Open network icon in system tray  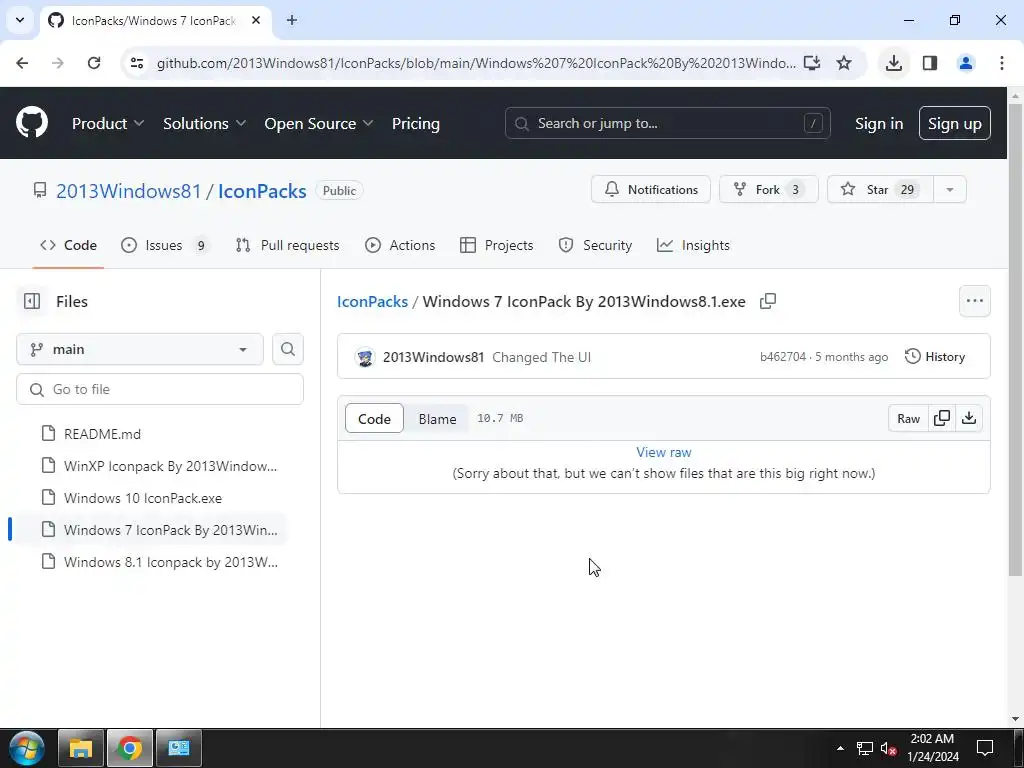coord(865,748)
